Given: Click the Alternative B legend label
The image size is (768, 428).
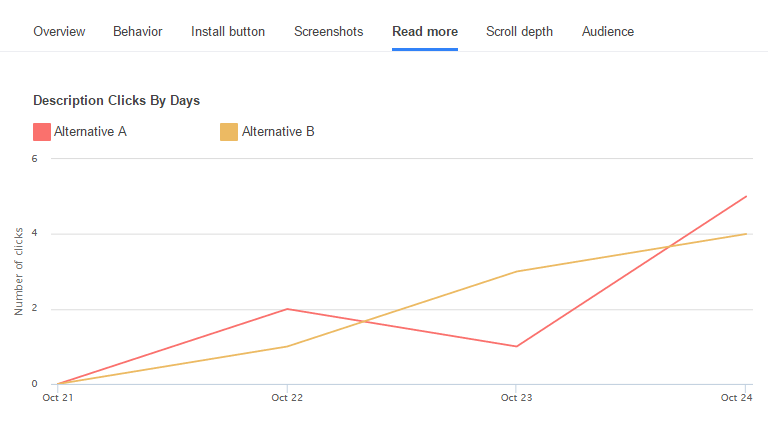Looking at the screenshot, I should [x=278, y=132].
